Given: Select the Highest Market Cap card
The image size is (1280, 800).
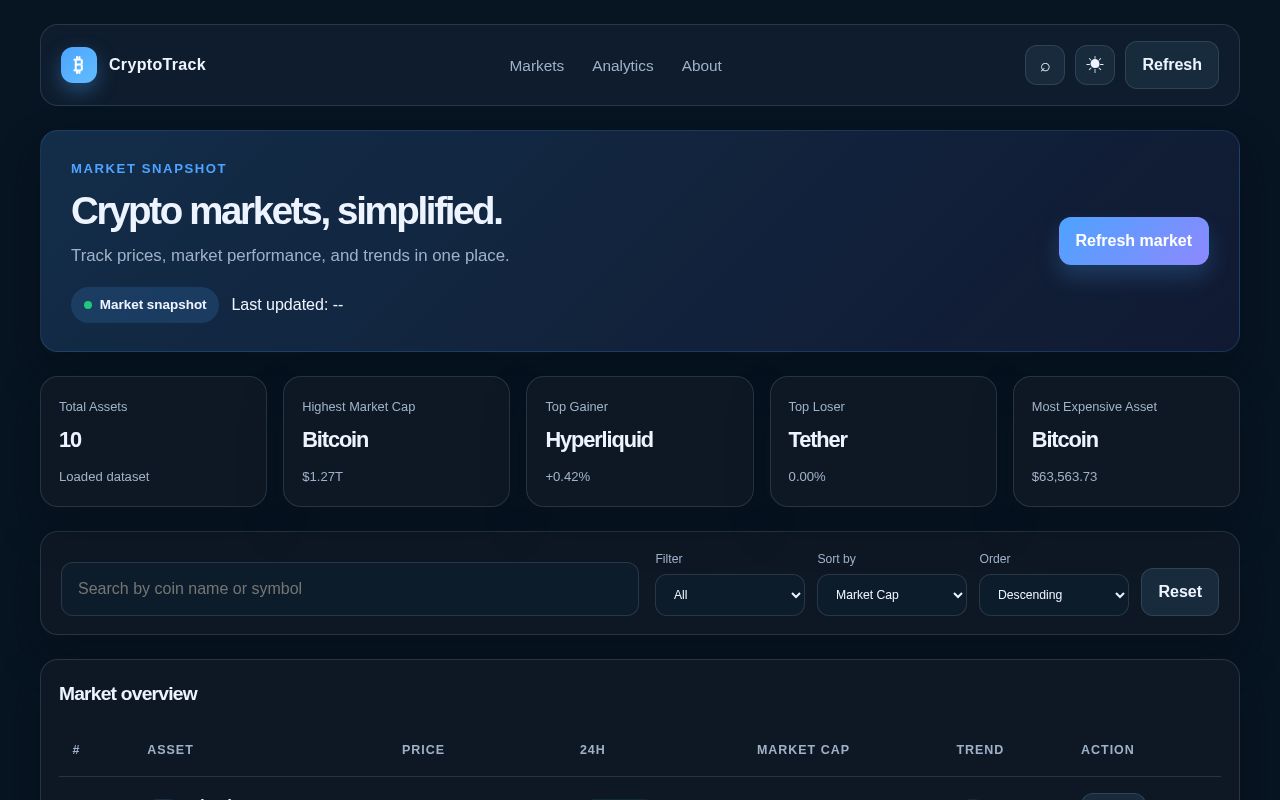Looking at the screenshot, I should click(x=396, y=441).
